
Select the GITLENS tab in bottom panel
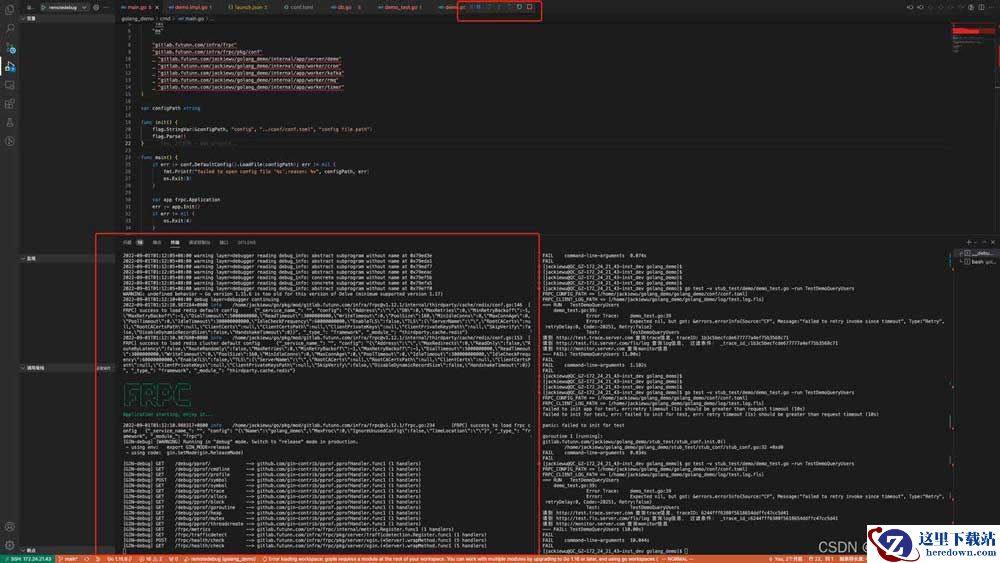point(247,242)
